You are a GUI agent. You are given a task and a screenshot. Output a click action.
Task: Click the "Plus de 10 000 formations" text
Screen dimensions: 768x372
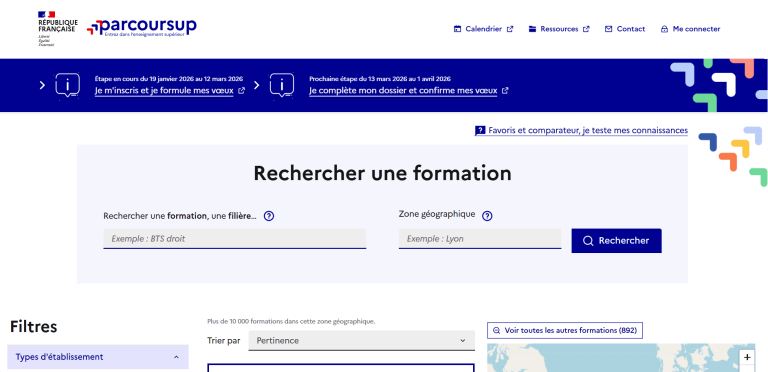point(291,322)
